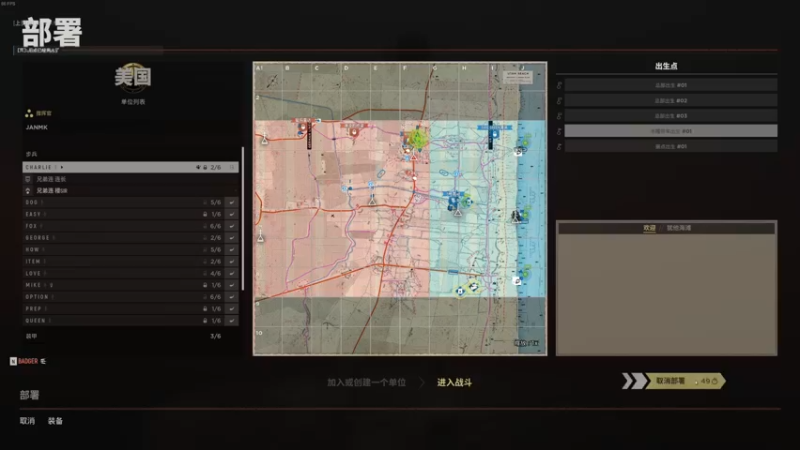Click the highlighted #01 spawn point row
800x450 pixels.
[670, 131]
